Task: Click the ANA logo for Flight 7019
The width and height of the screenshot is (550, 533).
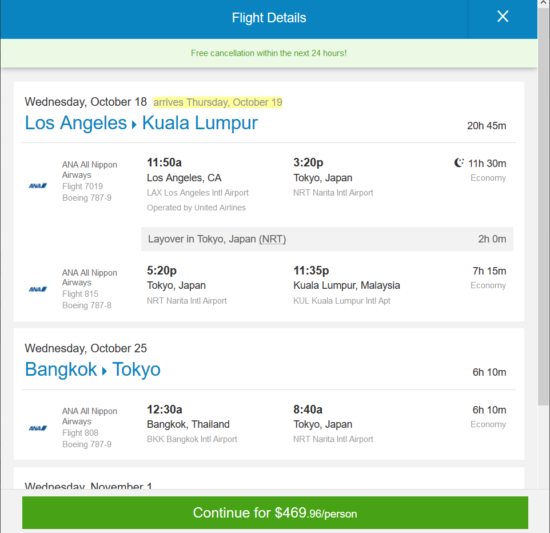Action: [x=38, y=185]
